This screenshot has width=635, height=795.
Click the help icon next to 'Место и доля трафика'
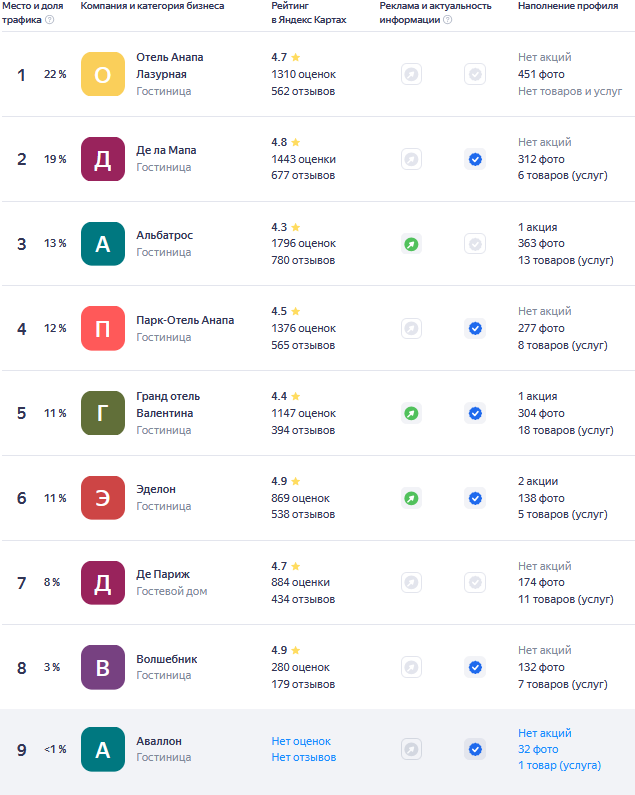(50, 20)
